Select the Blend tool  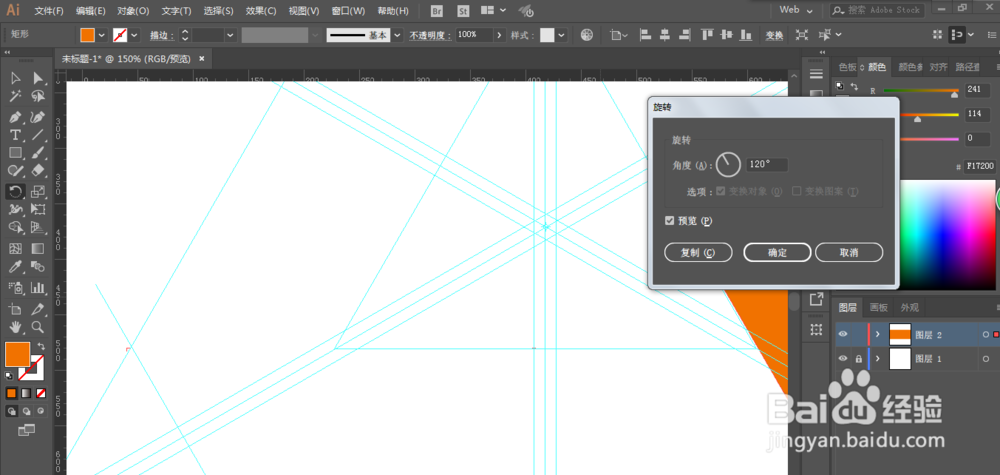click(x=38, y=267)
